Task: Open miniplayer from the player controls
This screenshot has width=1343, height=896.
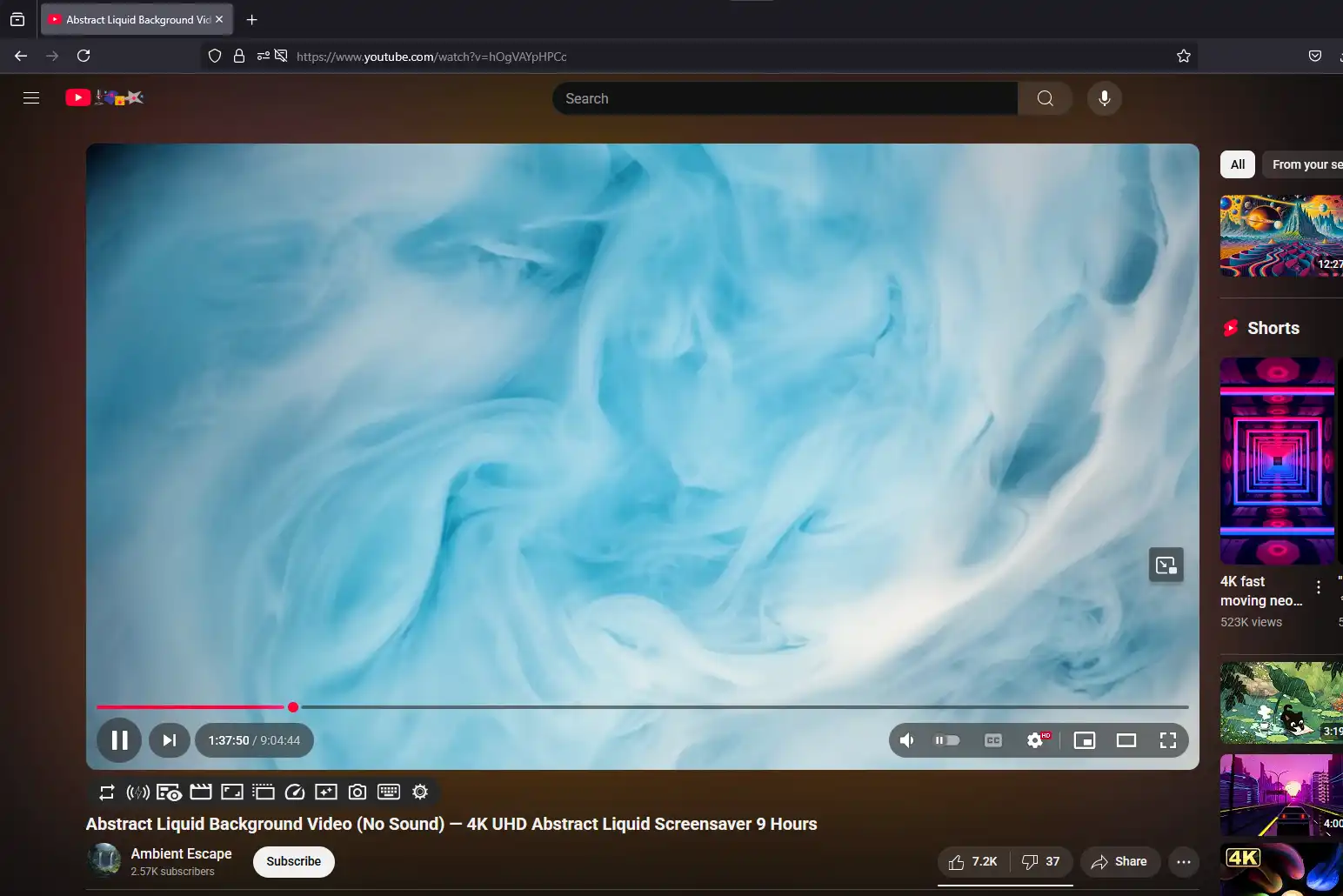Action: pyautogui.click(x=1084, y=740)
